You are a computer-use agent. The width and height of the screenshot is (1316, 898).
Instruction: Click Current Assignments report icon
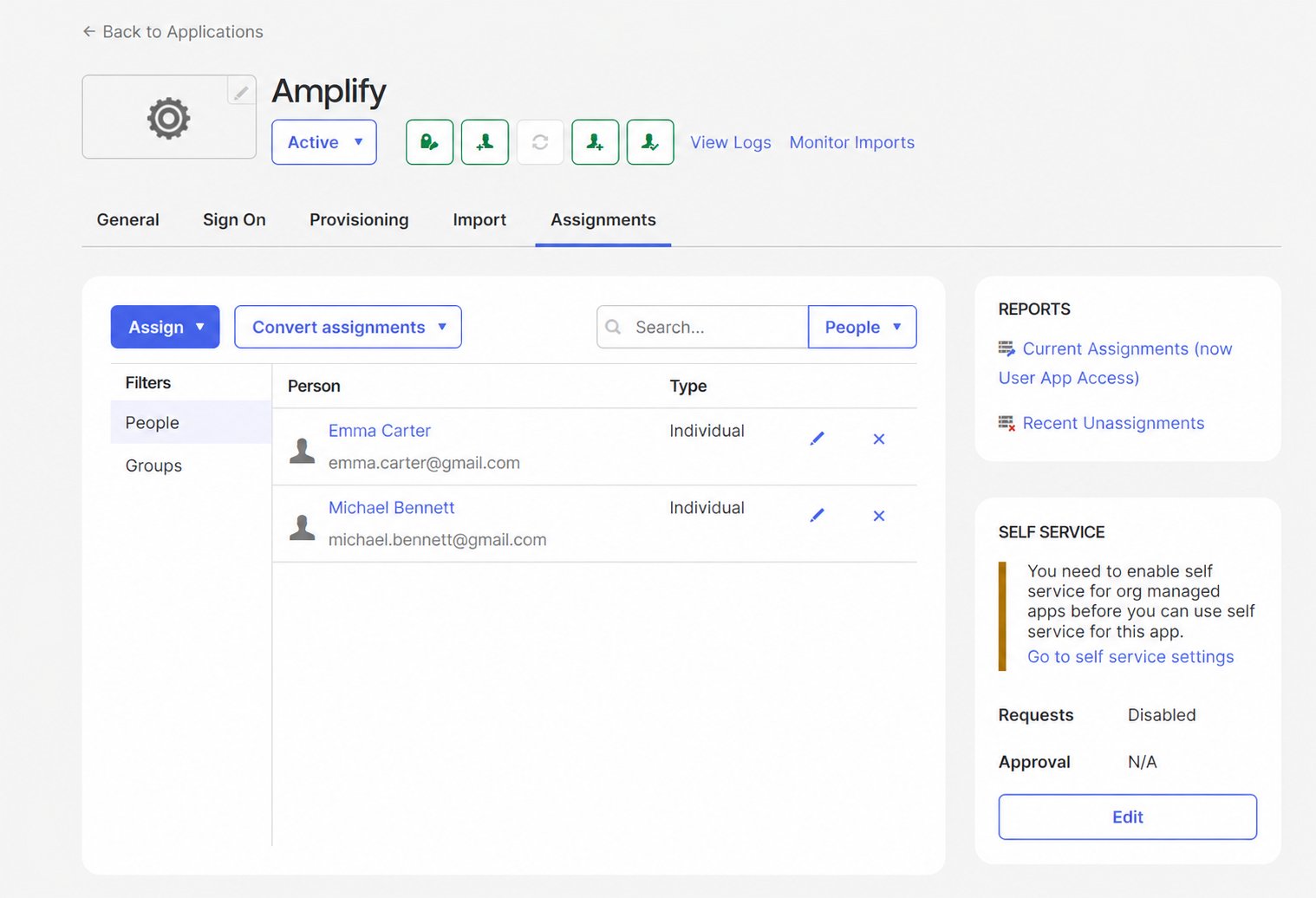[1007, 348]
